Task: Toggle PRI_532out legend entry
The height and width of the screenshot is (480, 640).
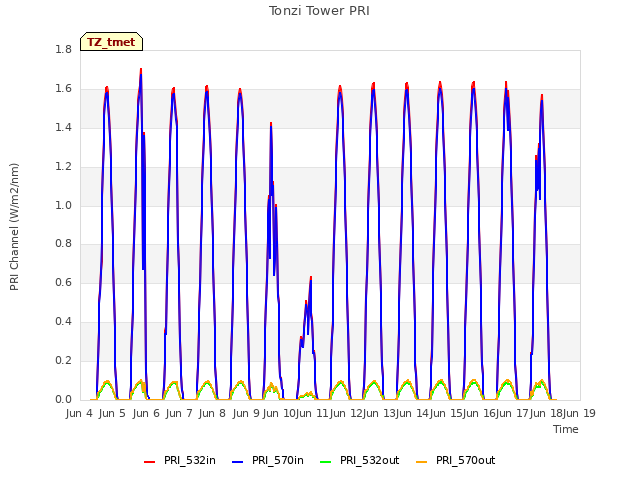Action: 360,460
